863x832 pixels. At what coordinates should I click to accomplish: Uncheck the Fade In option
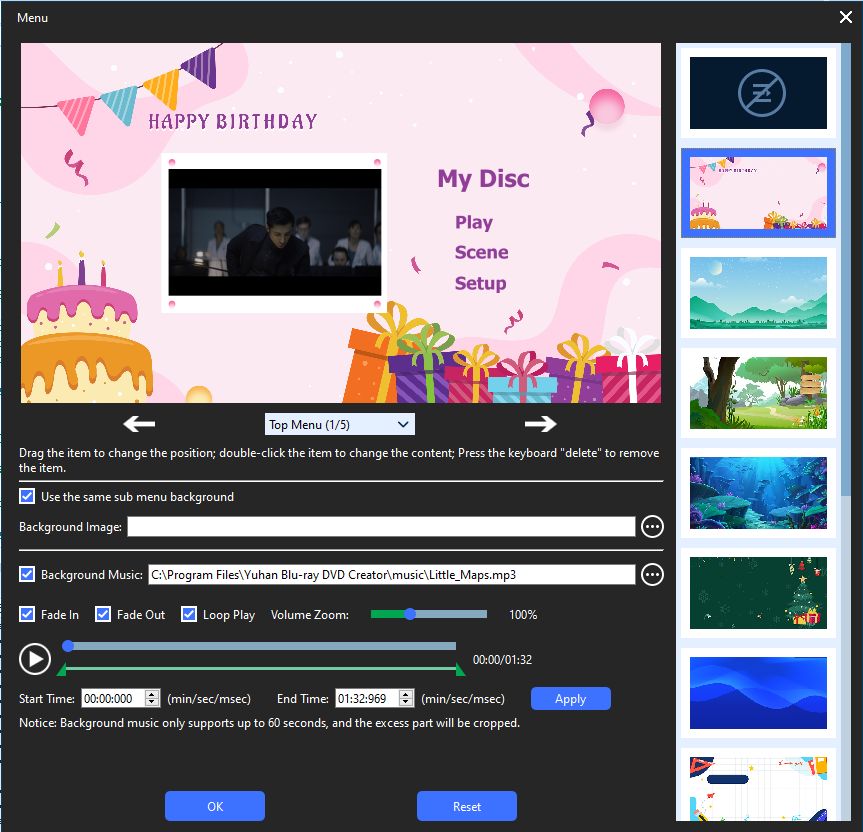click(28, 615)
